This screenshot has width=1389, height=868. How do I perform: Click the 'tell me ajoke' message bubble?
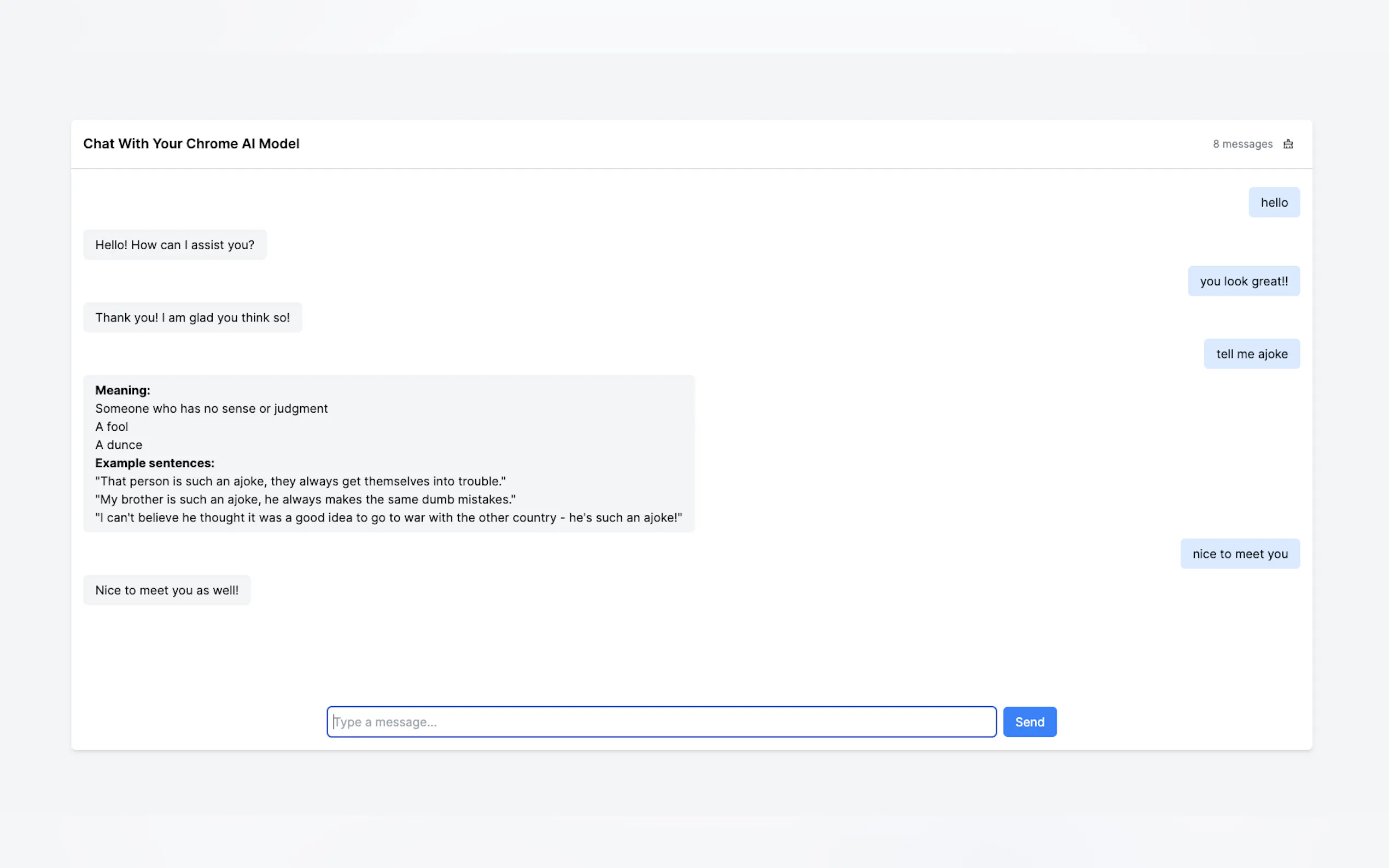[x=1251, y=354]
